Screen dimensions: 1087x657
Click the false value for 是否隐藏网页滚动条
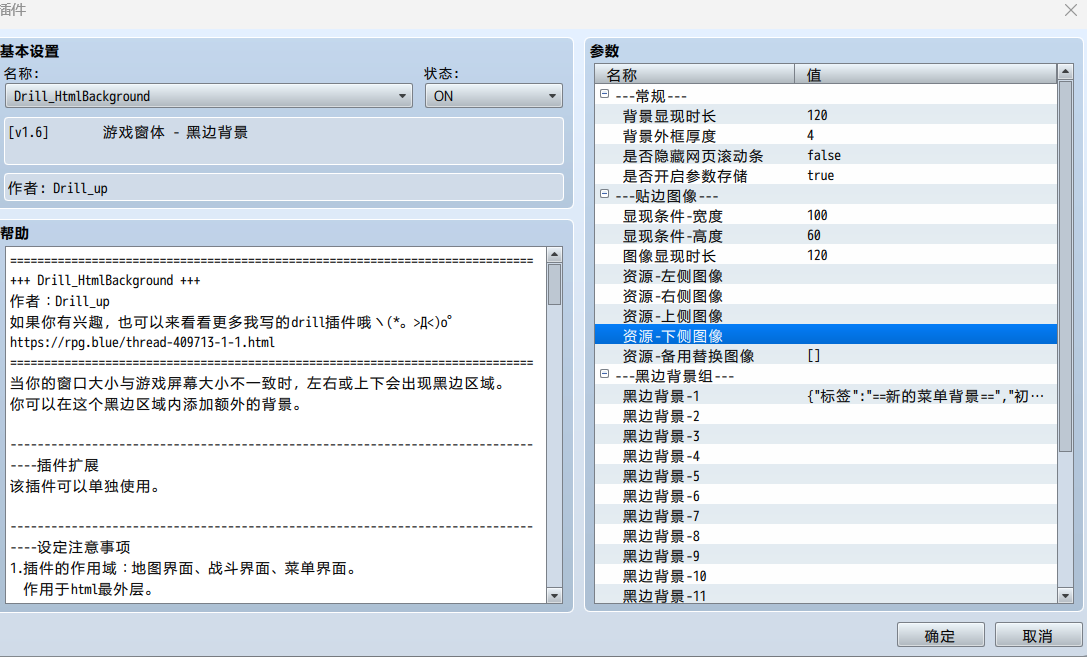point(824,156)
